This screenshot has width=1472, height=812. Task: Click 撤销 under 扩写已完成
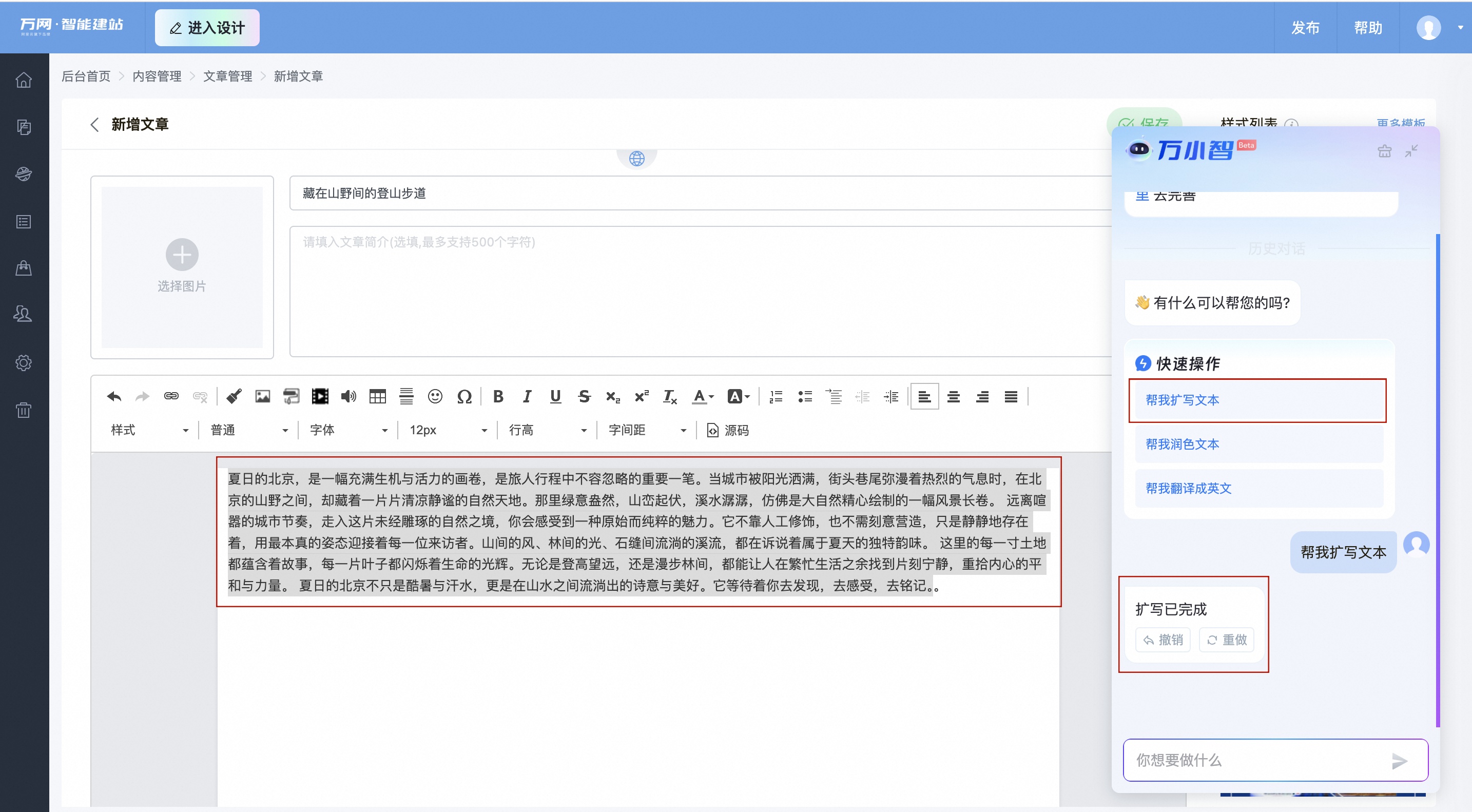[1163, 640]
